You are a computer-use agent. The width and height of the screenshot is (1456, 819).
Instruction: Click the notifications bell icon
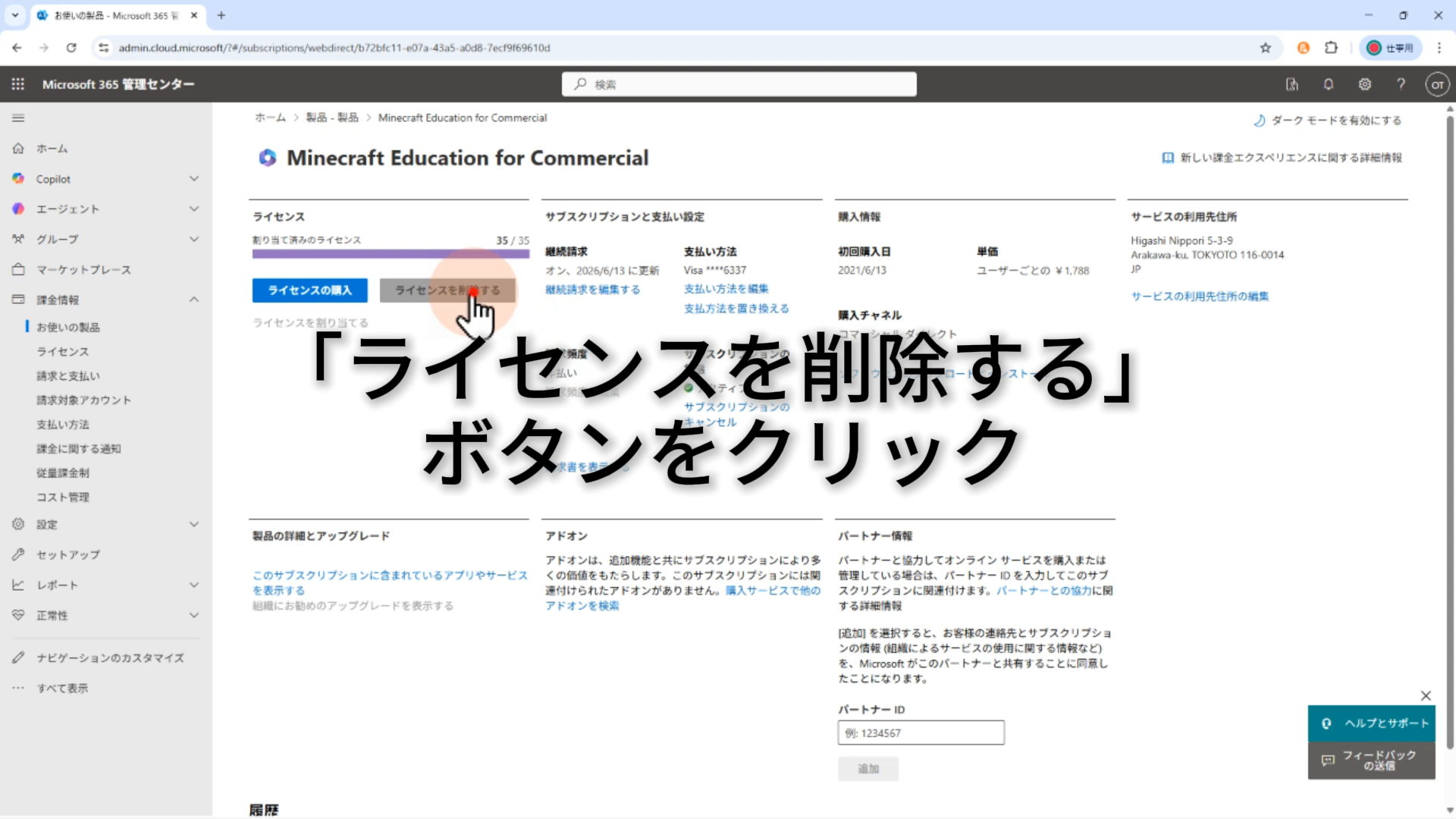click(1328, 84)
